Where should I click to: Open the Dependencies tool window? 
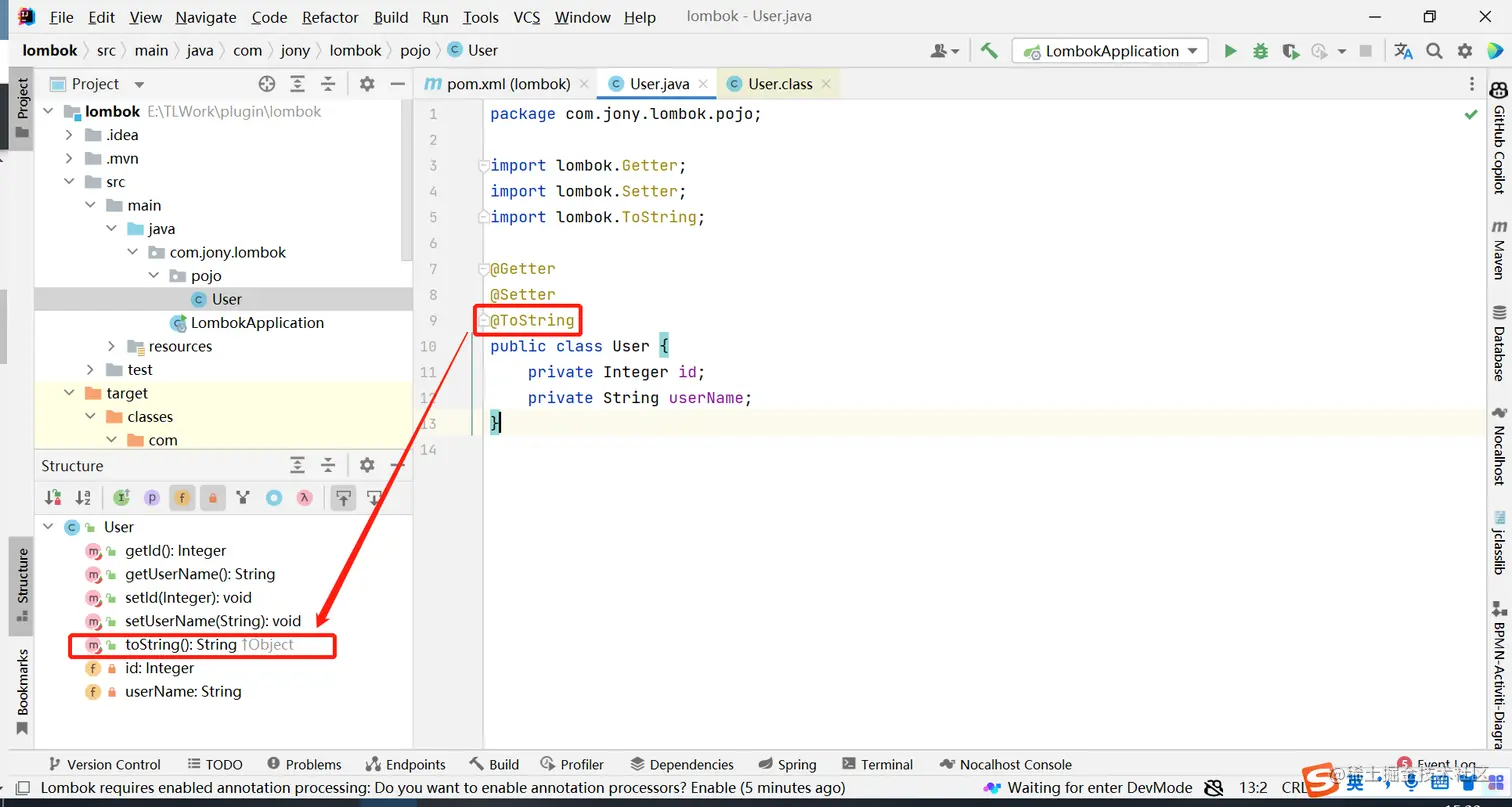(x=681, y=764)
